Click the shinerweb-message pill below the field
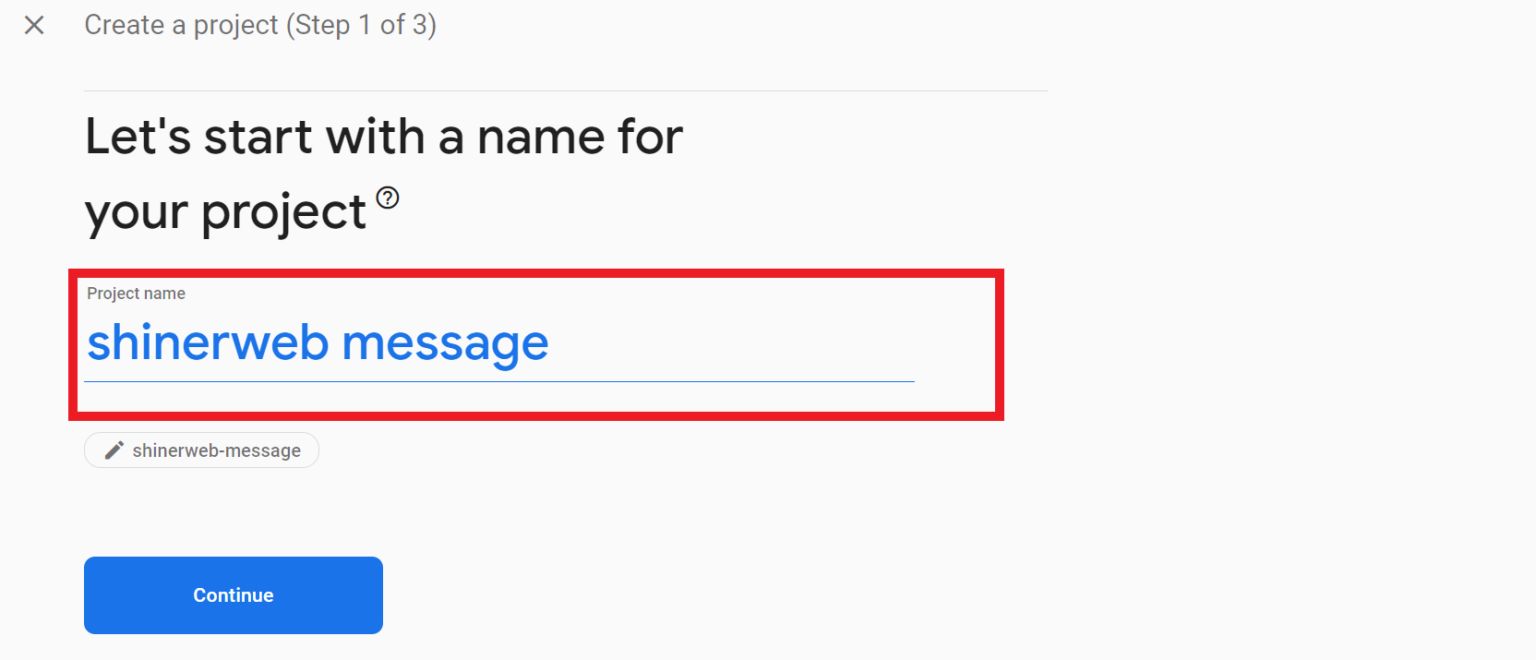Image resolution: width=1536 pixels, height=660 pixels. point(201,450)
